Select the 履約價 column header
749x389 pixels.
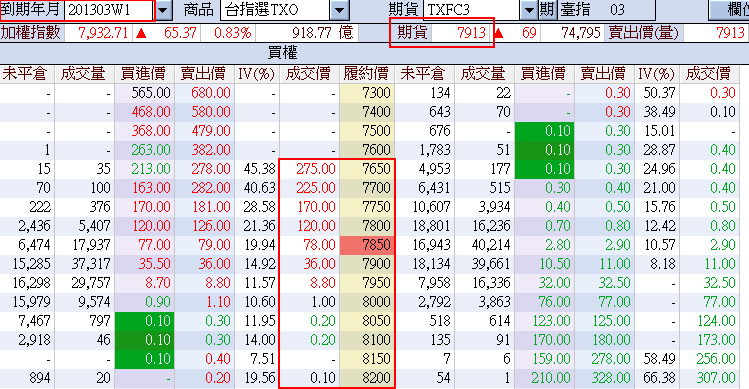pyautogui.click(x=366, y=74)
